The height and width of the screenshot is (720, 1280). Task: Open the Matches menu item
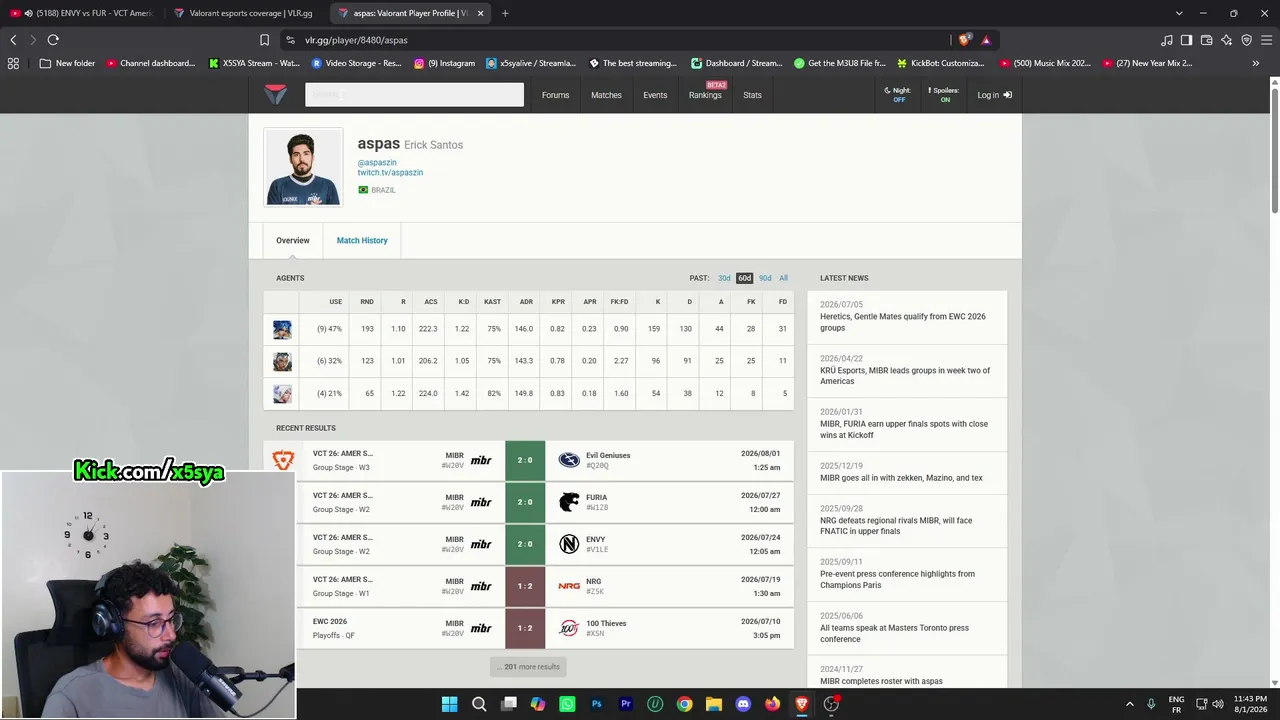click(x=606, y=95)
